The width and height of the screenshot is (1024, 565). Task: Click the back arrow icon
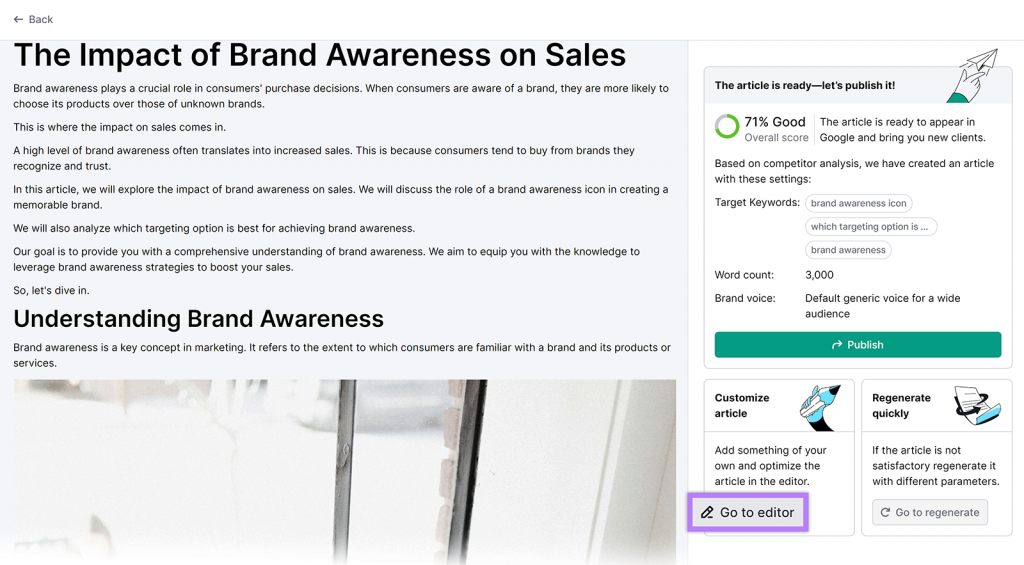pyautogui.click(x=18, y=19)
